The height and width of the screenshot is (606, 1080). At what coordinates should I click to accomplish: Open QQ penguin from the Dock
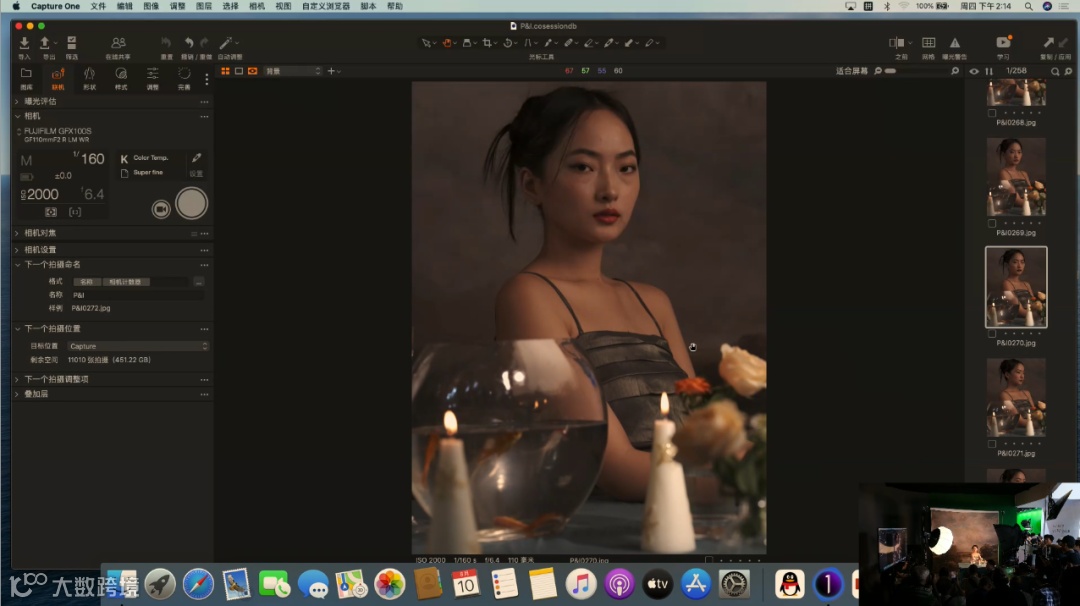(x=789, y=584)
